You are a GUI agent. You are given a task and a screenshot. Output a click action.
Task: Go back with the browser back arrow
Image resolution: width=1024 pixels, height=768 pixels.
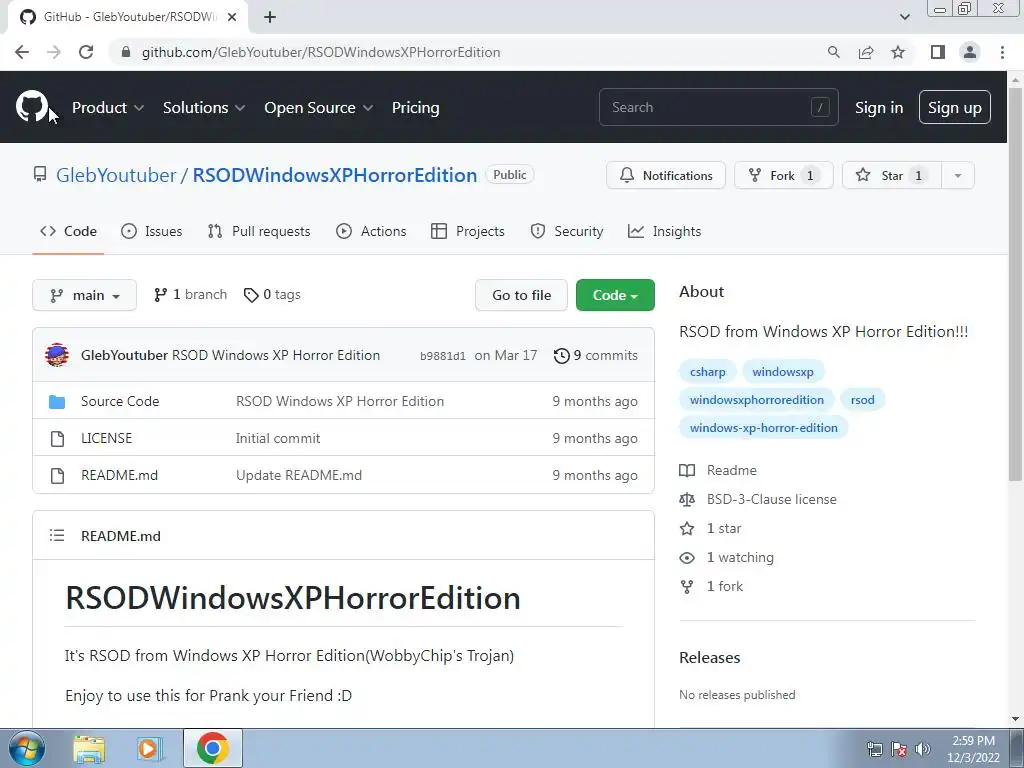[x=22, y=52]
